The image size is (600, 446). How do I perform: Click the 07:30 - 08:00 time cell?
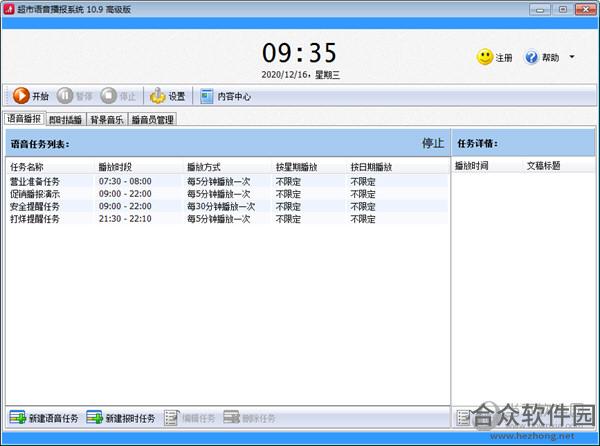[x=125, y=181]
